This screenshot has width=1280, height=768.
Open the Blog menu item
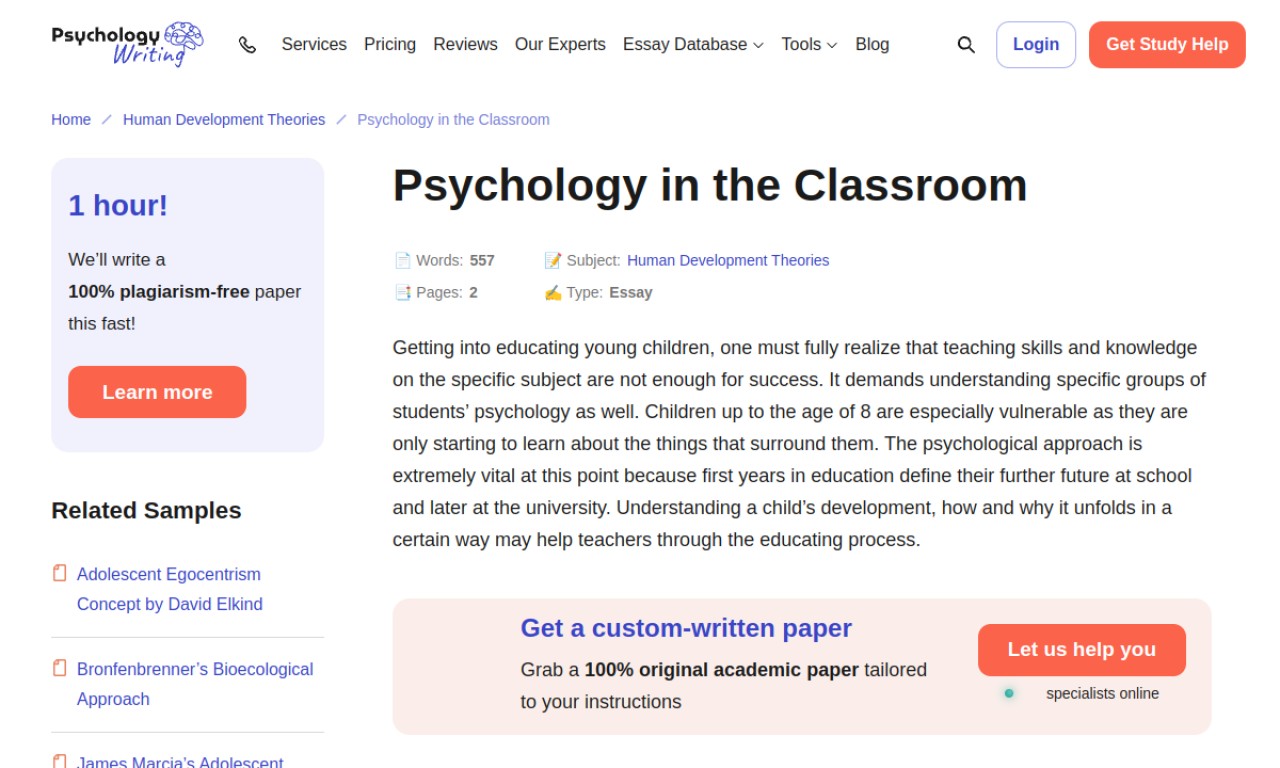click(x=872, y=44)
